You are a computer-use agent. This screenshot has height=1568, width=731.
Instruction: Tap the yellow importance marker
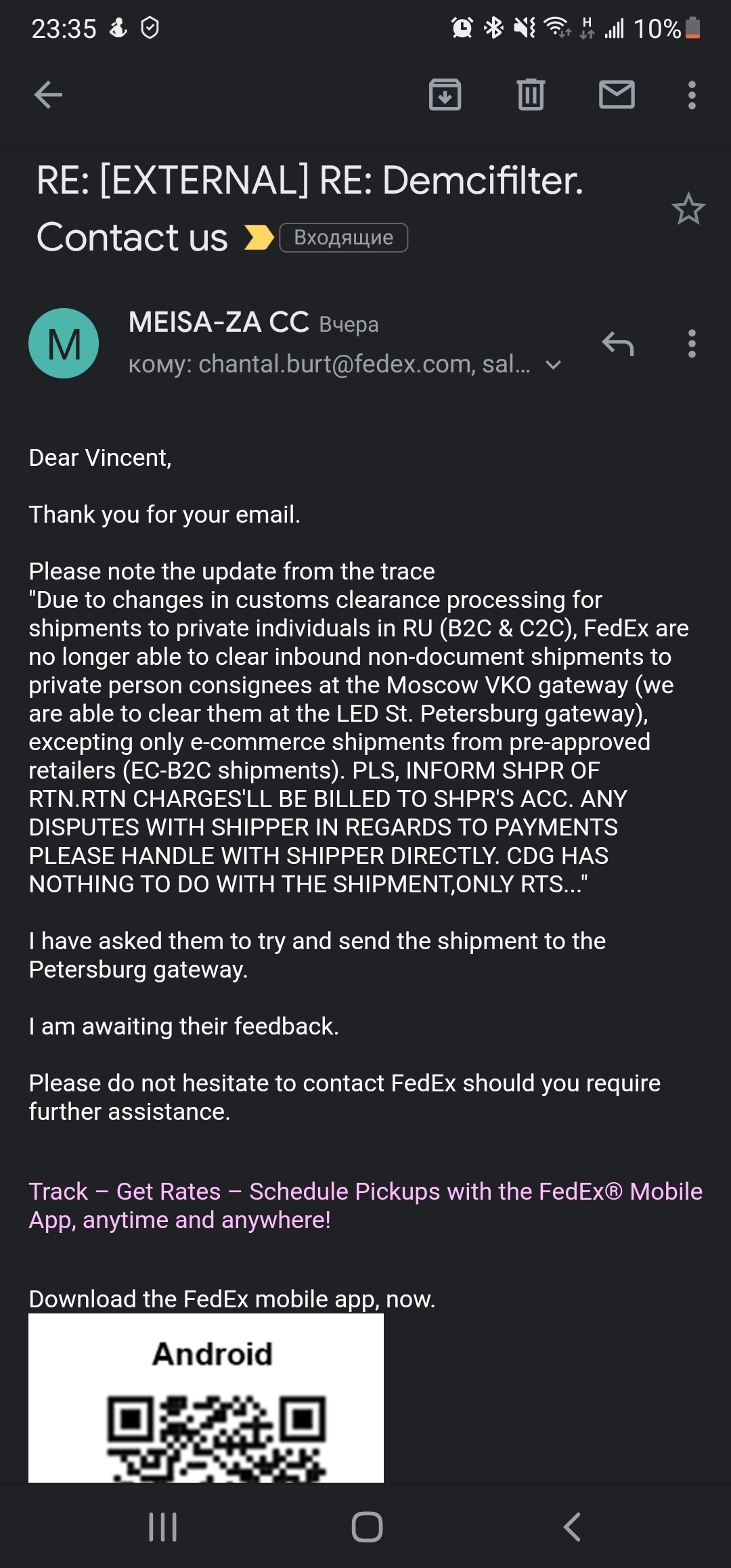click(258, 238)
